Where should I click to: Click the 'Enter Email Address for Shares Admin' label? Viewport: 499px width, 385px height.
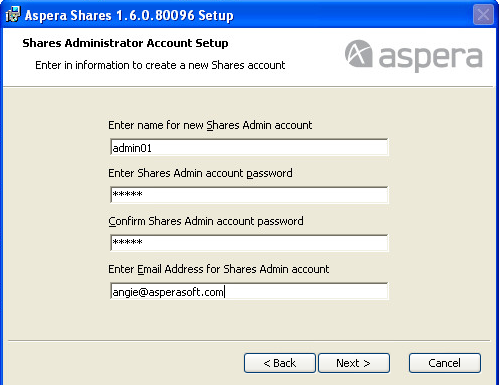pyautogui.click(x=218, y=269)
